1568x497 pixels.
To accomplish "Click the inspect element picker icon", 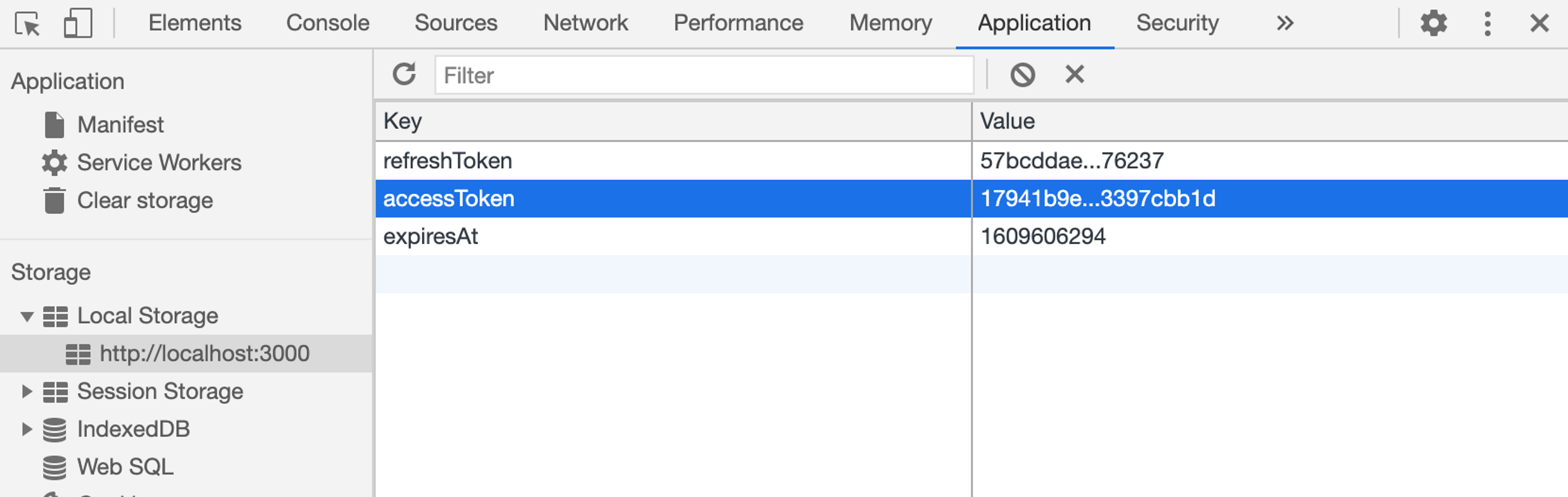I will (x=27, y=24).
